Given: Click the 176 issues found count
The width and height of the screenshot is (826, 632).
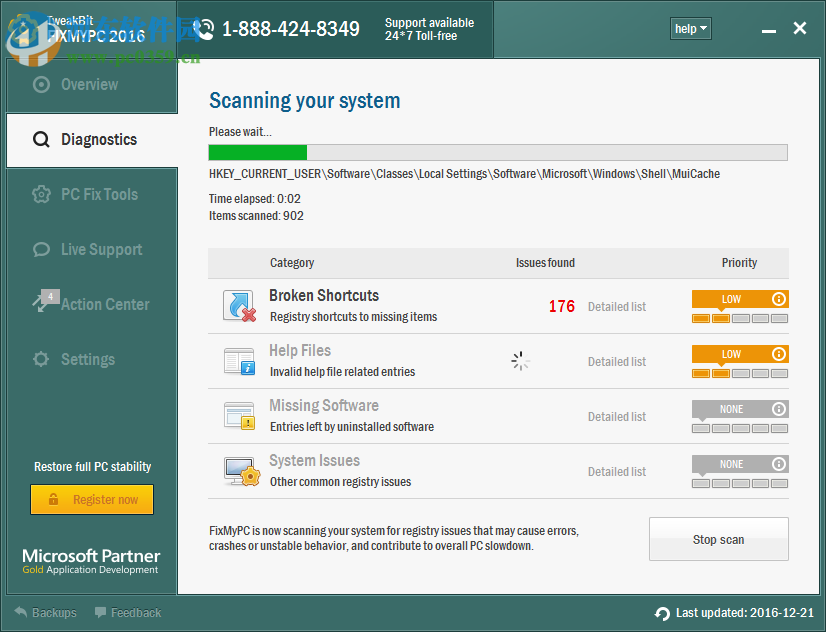Looking at the screenshot, I should click(x=562, y=307).
